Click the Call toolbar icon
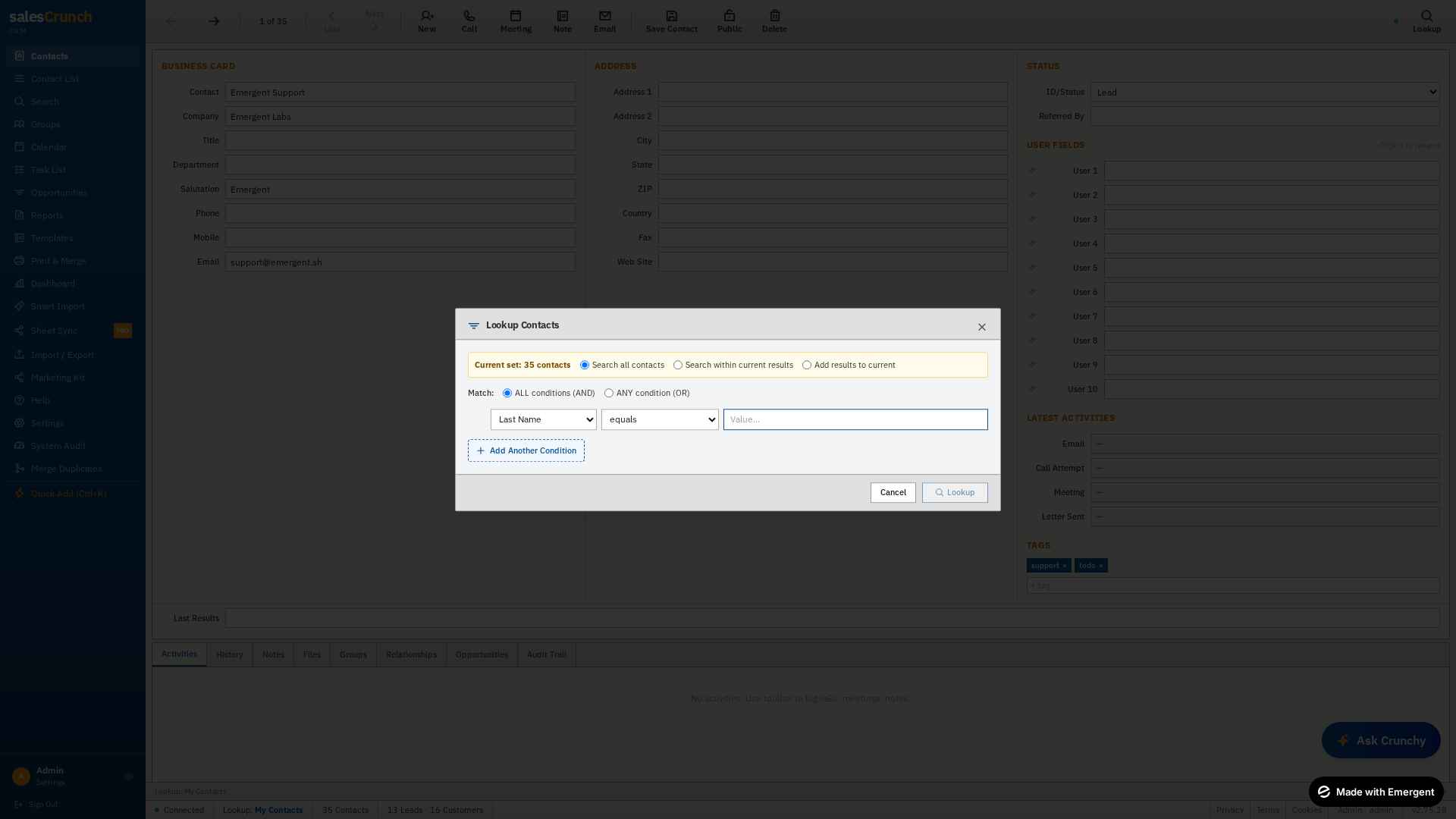The image size is (1456, 819). [469, 21]
